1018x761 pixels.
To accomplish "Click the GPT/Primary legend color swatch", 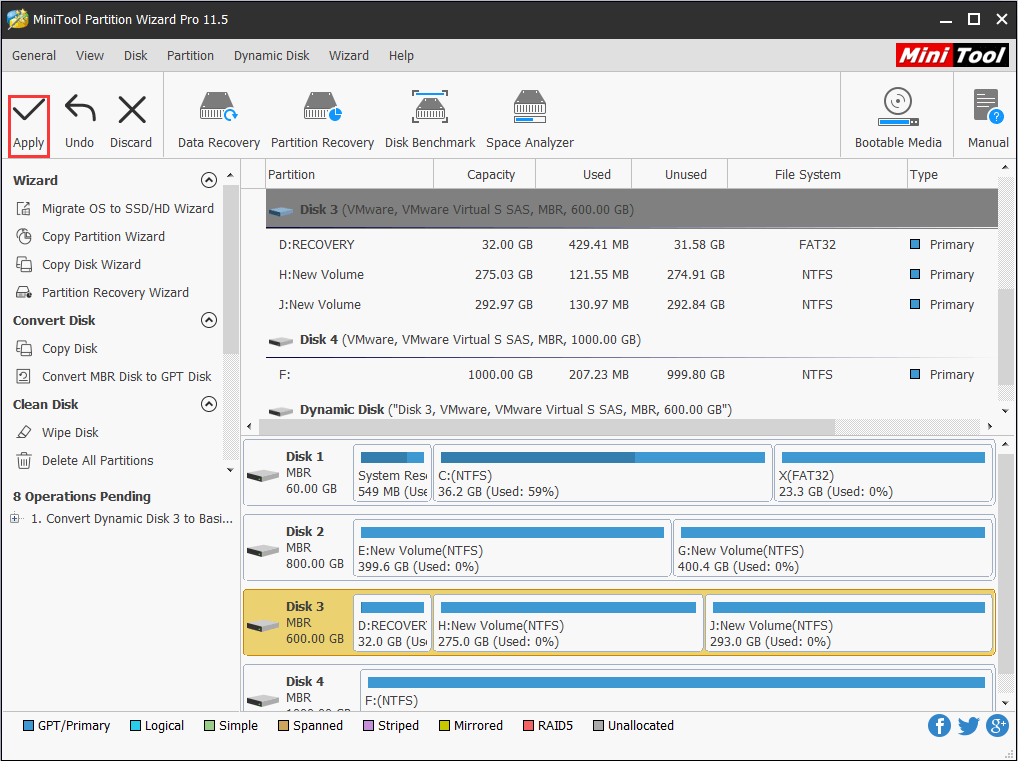I will pyautogui.click(x=28, y=725).
